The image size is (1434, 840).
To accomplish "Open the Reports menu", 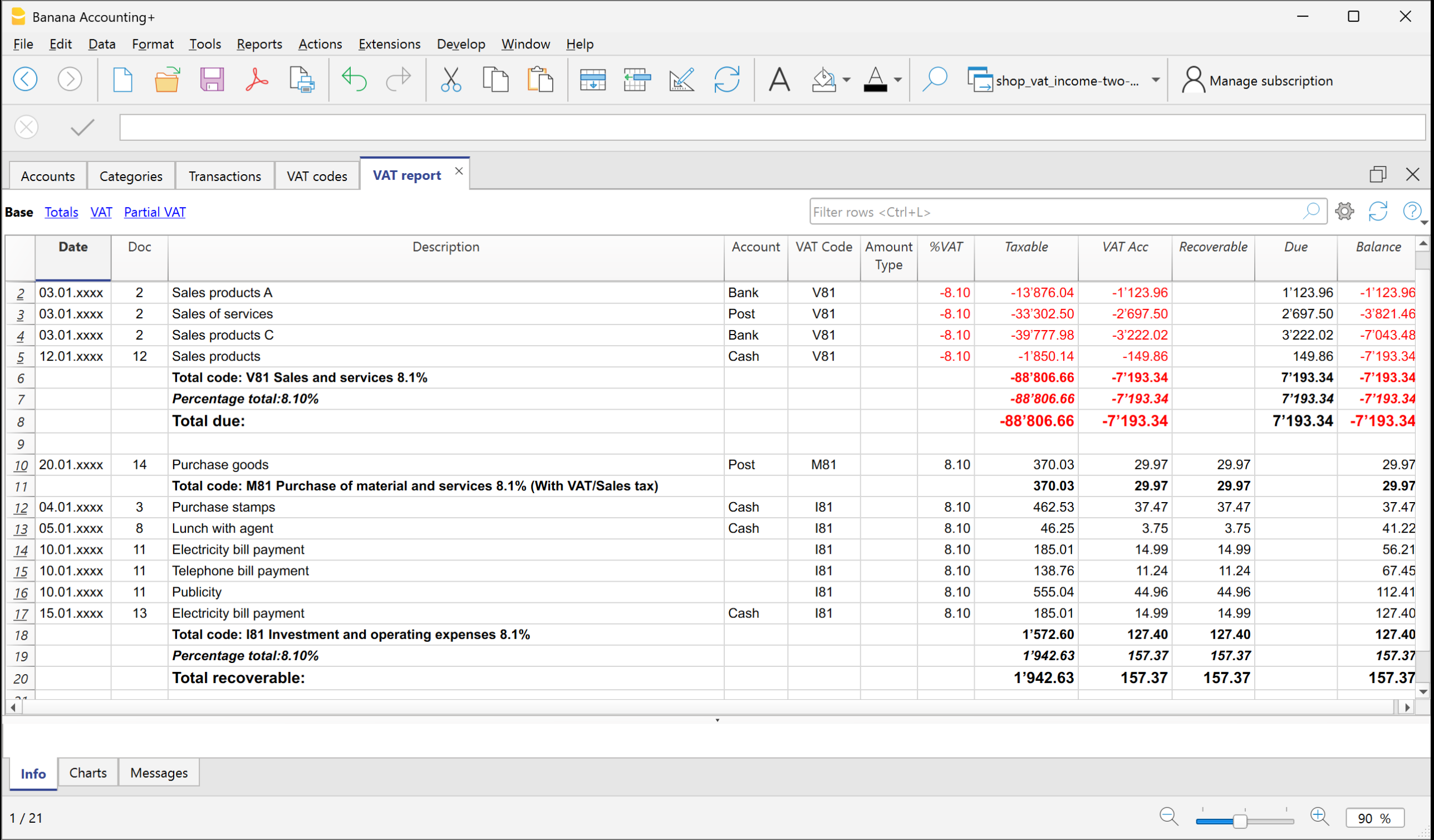I will (259, 44).
